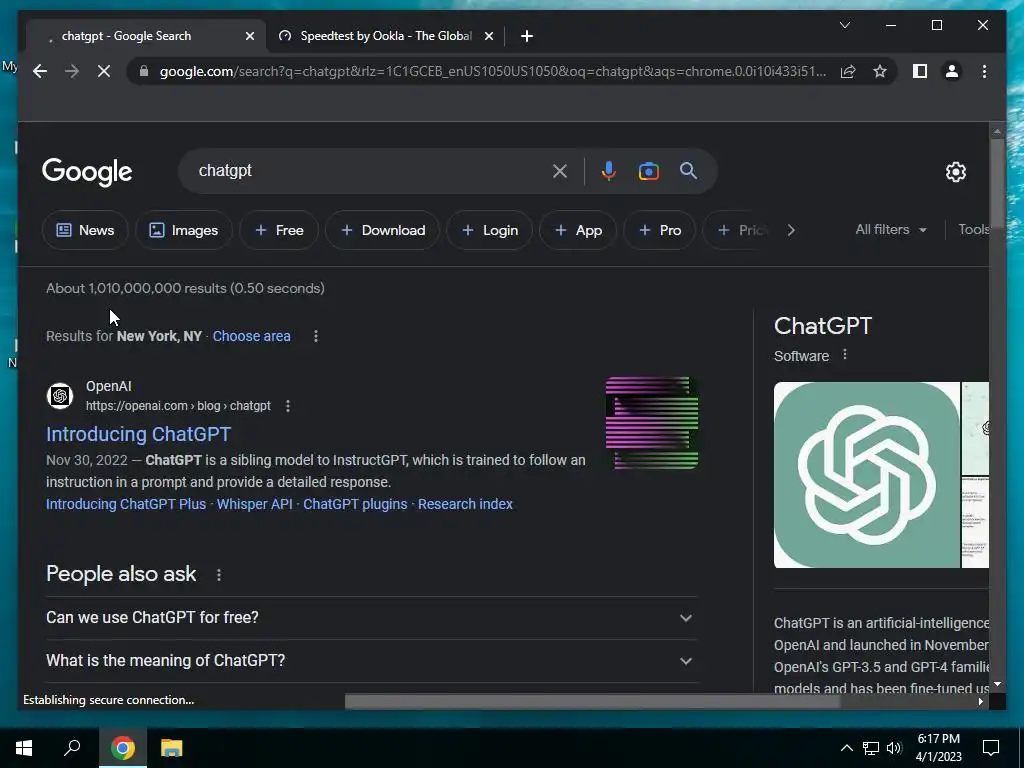This screenshot has height=768, width=1024.
Task: Click the padlock site info icon
Action: [x=144, y=71]
